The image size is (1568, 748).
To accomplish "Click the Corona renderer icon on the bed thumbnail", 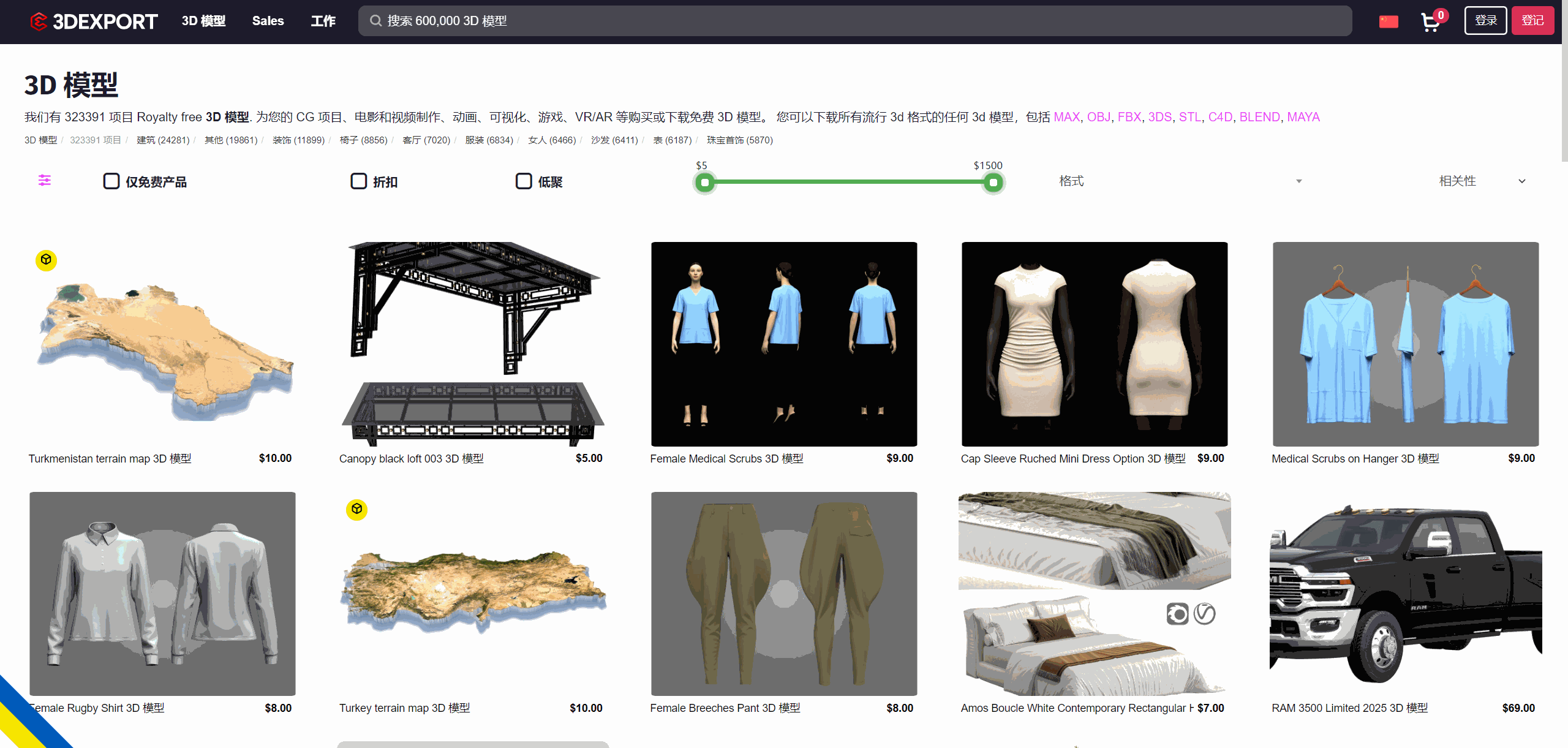I will click(x=1177, y=613).
